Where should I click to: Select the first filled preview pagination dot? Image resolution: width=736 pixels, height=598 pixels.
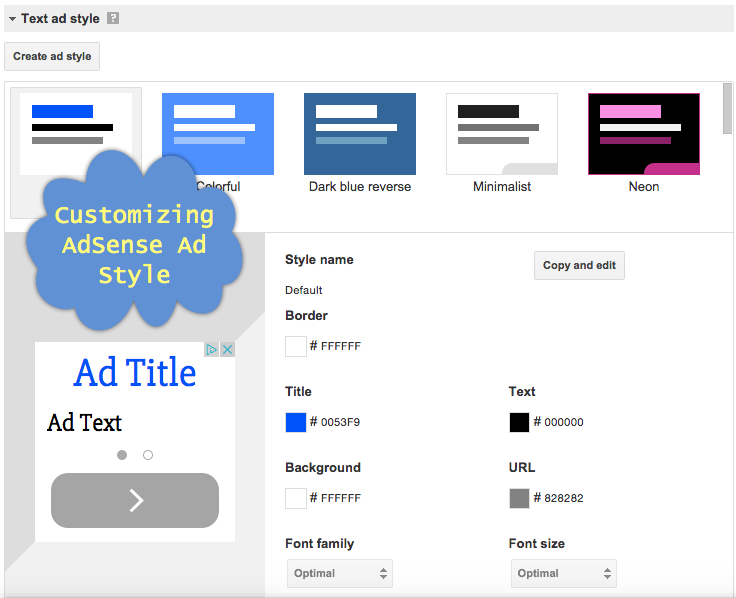122,455
